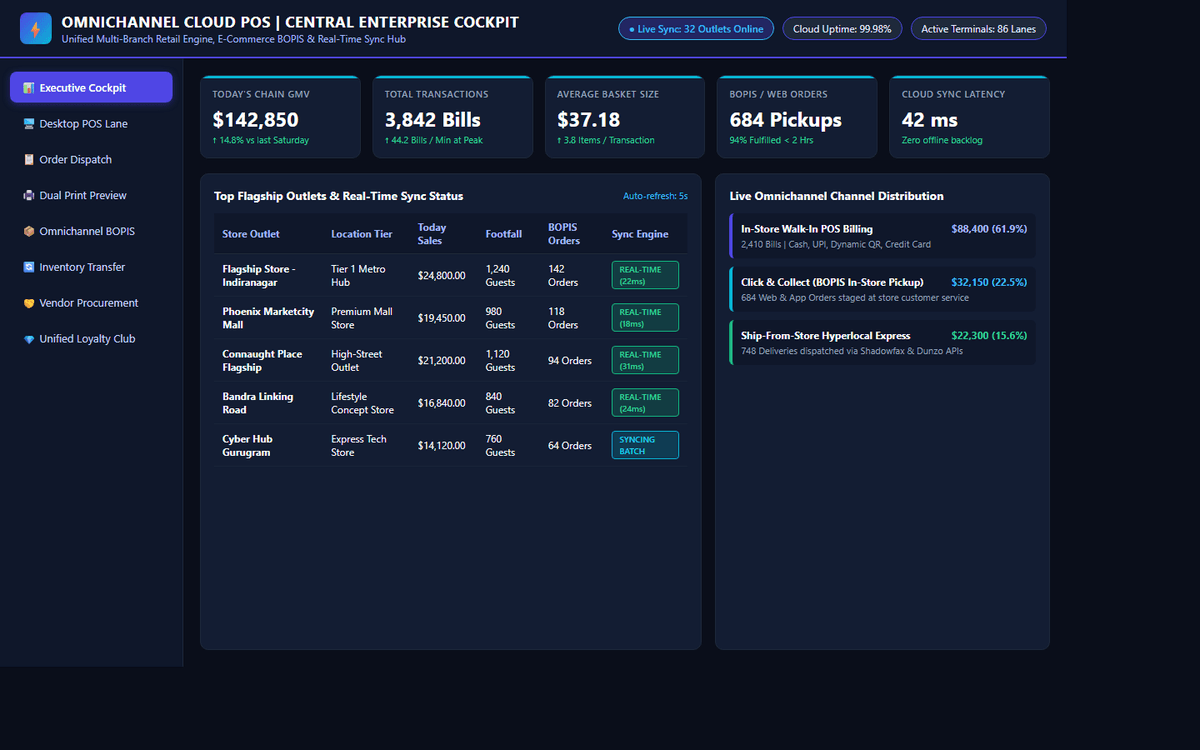Click the Vendor Procurement handshake icon
Image resolution: width=1200 pixels, height=750 pixels.
[x=29, y=303]
